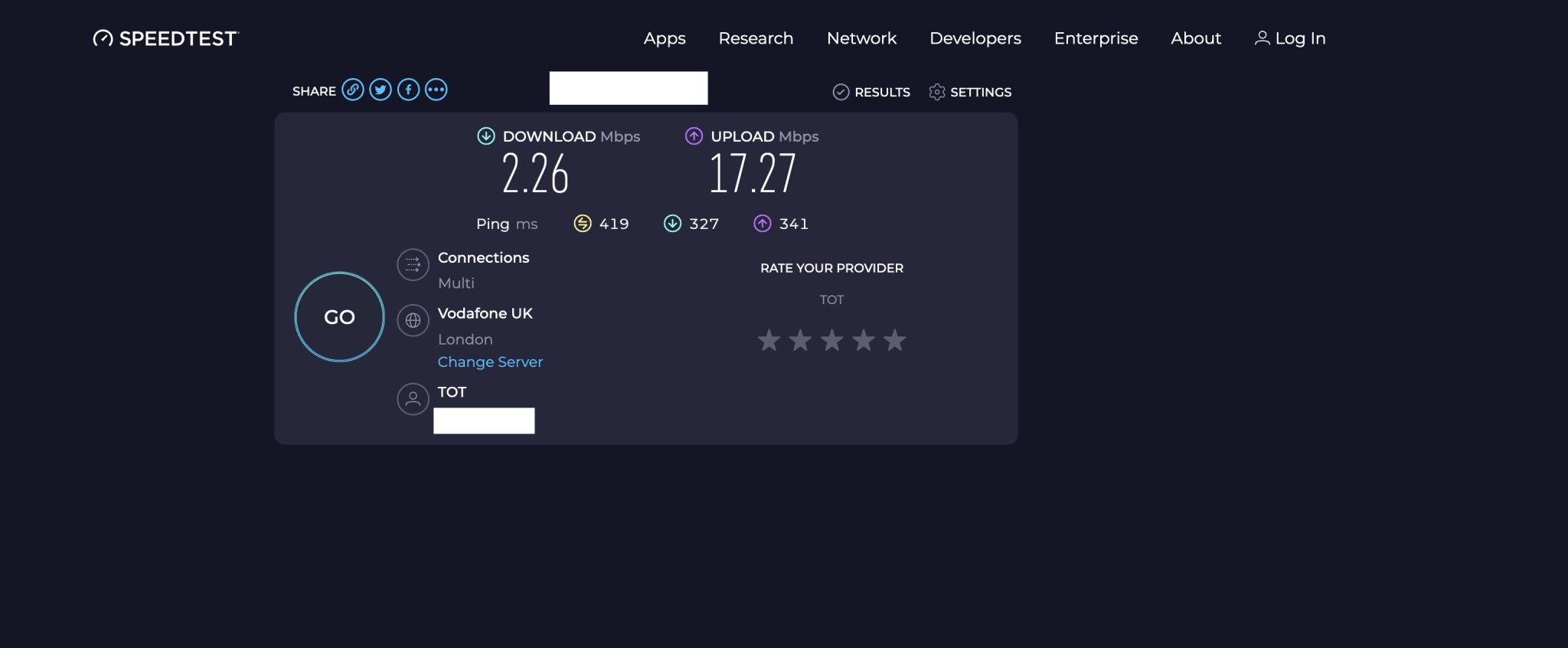Click the SHARE label
Image resolution: width=1568 pixels, height=648 pixels.
point(314,91)
